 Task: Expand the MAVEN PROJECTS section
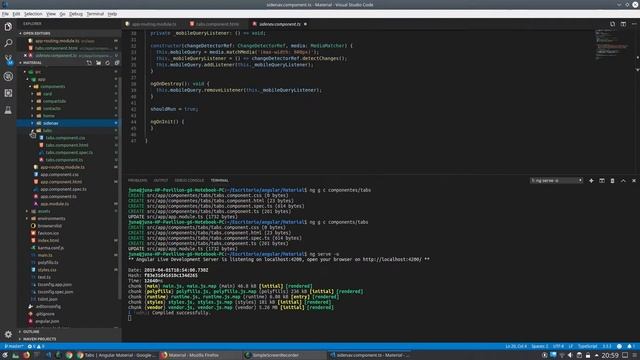[x=69, y=339]
